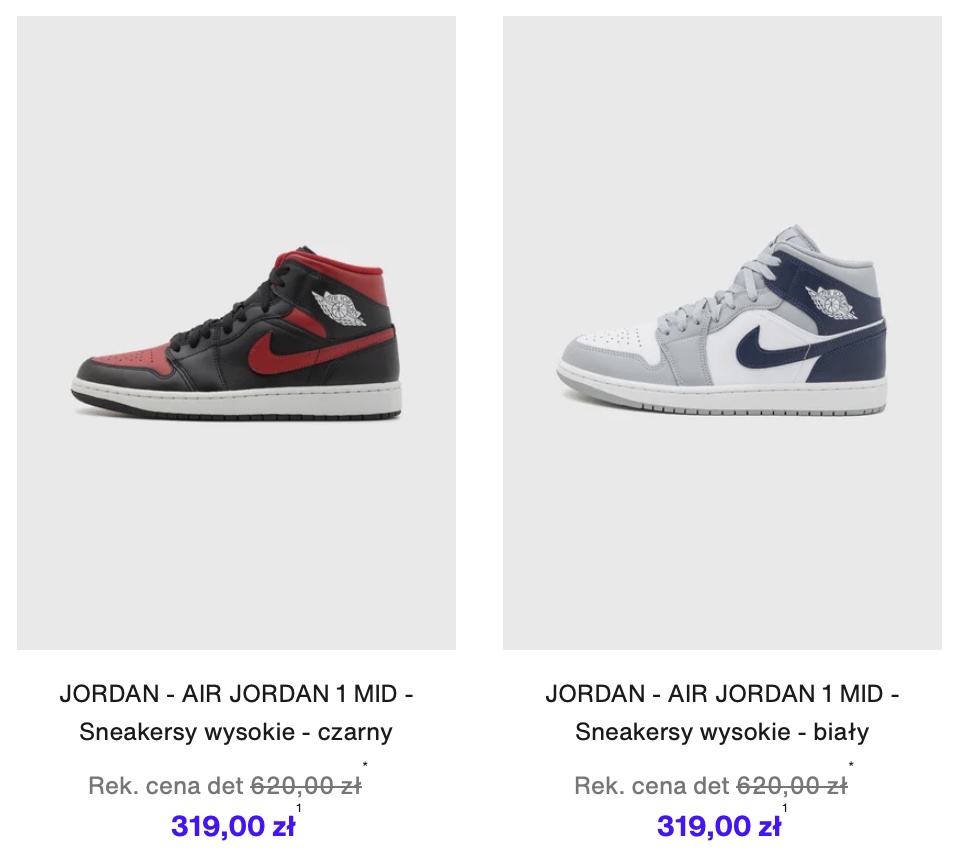The height and width of the screenshot is (862, 962).
Task: Click footnote 1 marker by left sale price
Action: pyautogui.click(x=299, y=808)
